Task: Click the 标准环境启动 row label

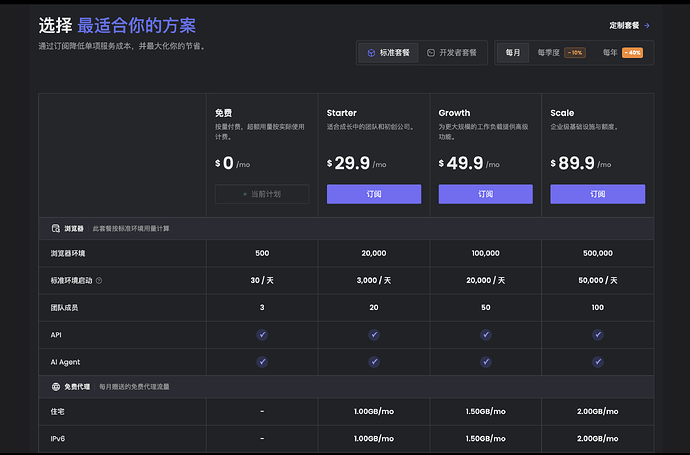Action: point(71,281)
